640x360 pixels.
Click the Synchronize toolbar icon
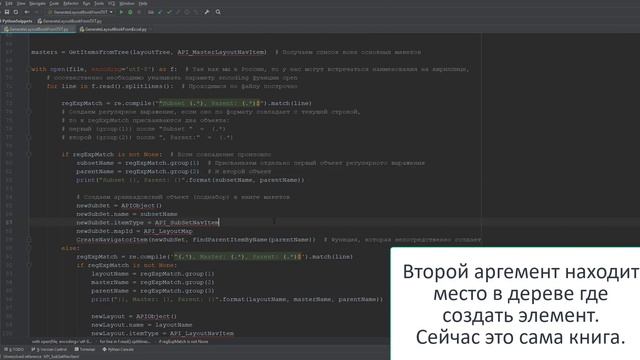(16, 12)
